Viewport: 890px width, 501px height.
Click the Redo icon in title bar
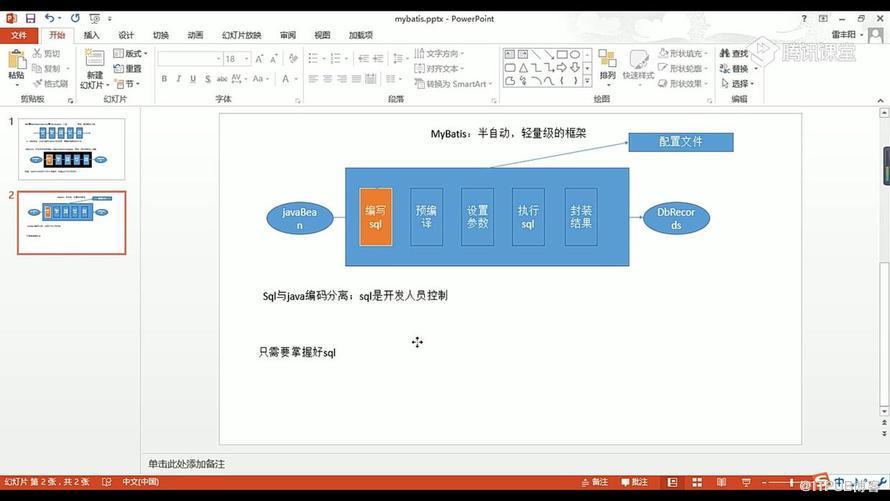(x=75, y=18)
